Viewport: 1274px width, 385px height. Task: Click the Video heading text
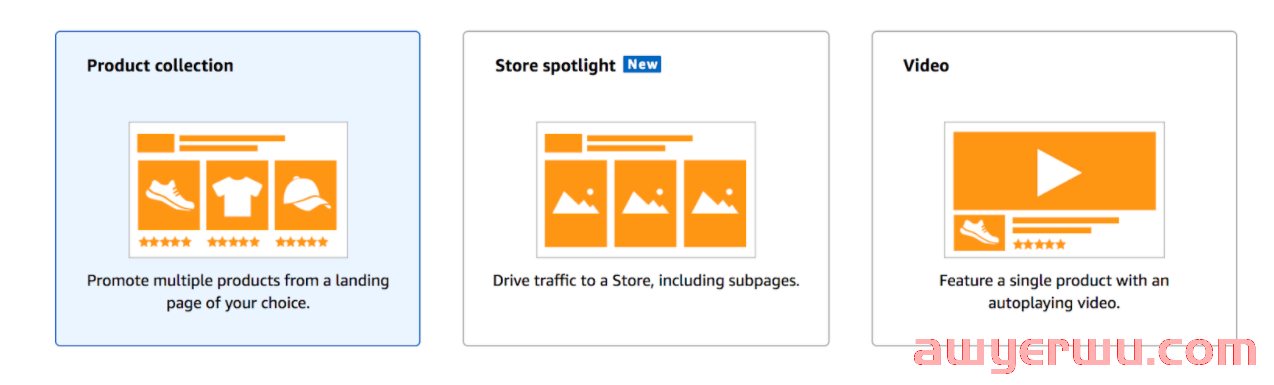point(926,65)
